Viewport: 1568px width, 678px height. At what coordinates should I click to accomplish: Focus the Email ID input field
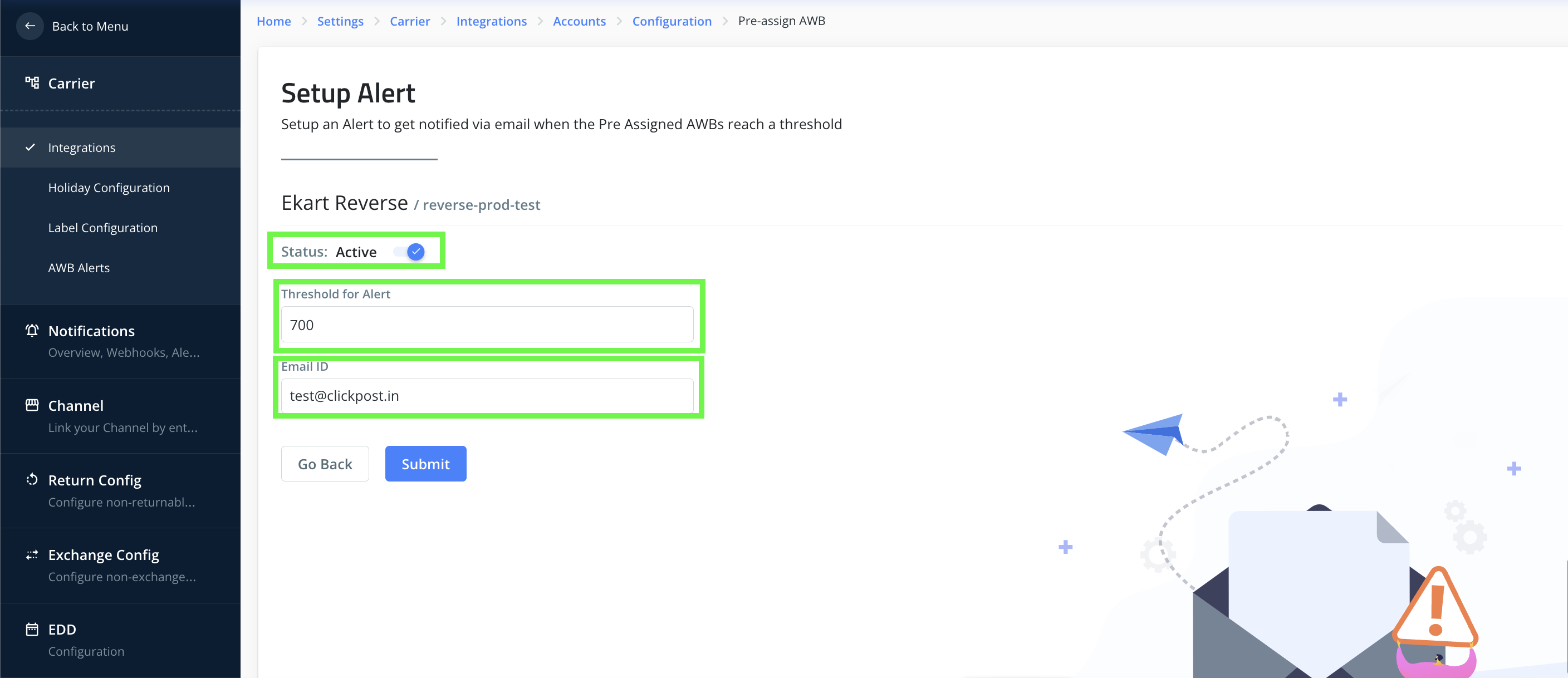click(x=487, y=396)
